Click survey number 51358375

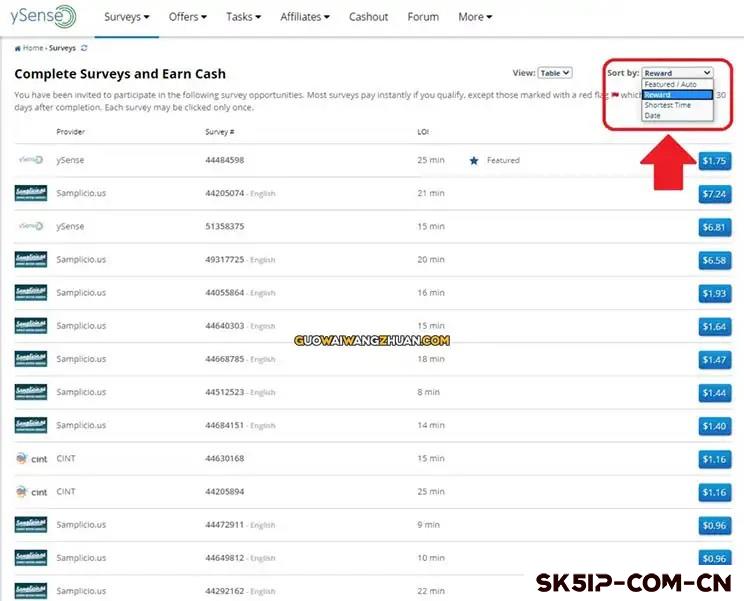(x=224, y=227)
